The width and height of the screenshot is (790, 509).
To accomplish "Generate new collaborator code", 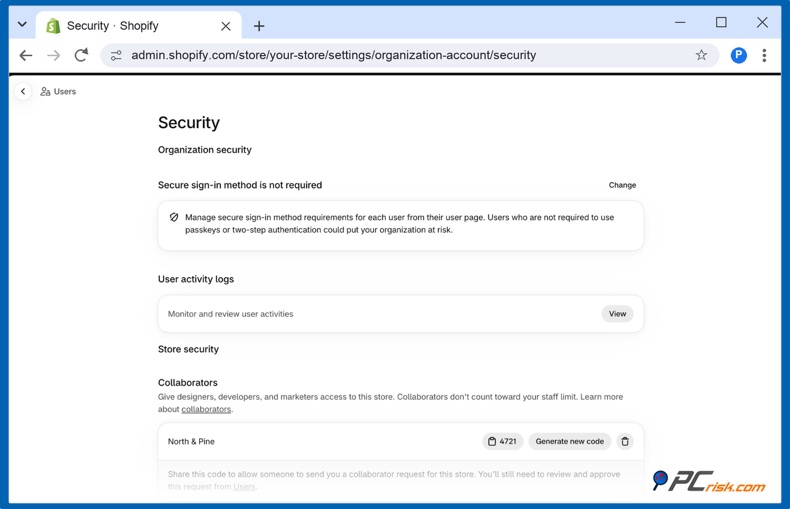I will point(569,441).
